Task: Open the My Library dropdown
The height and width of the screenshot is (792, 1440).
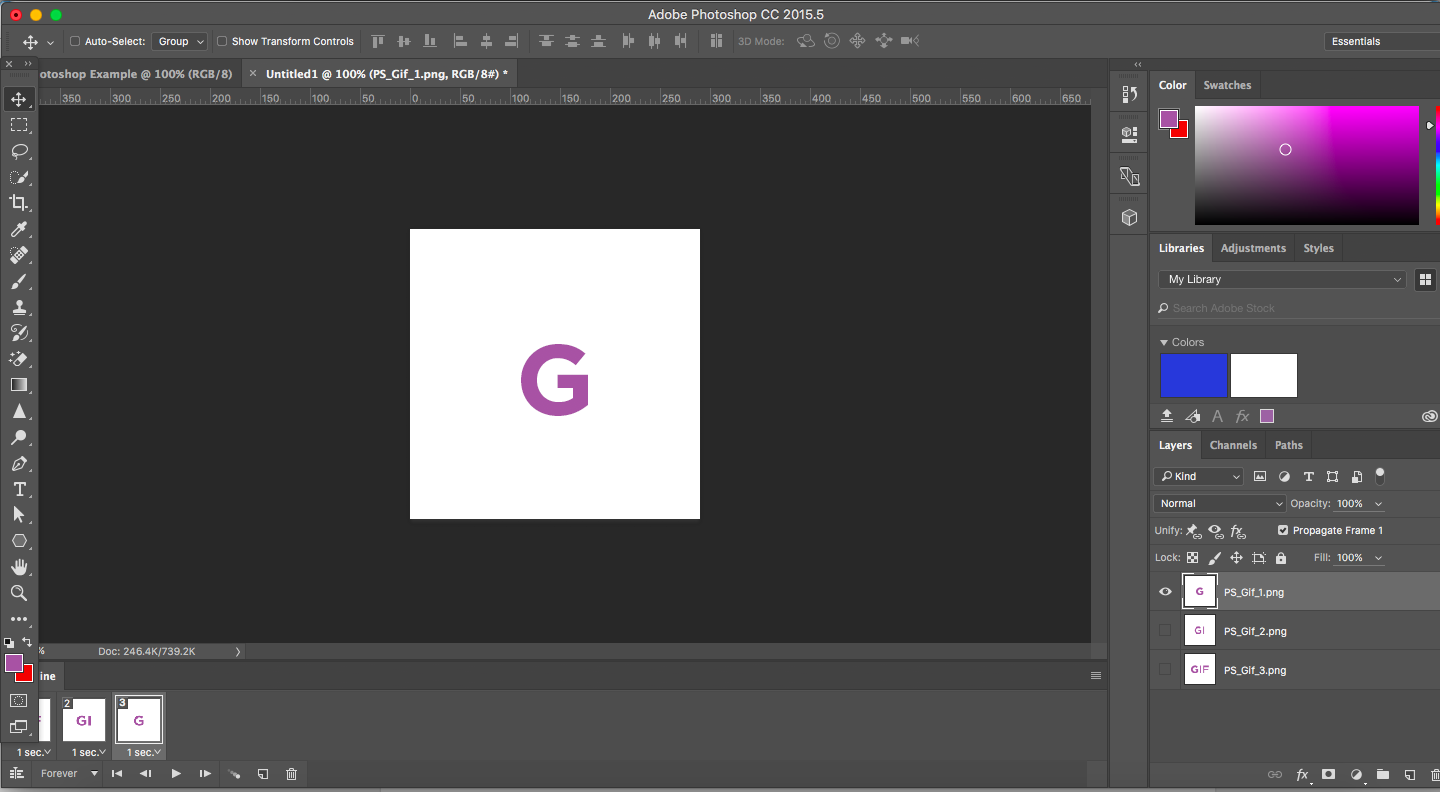Action: click(x=1283, y=279)
